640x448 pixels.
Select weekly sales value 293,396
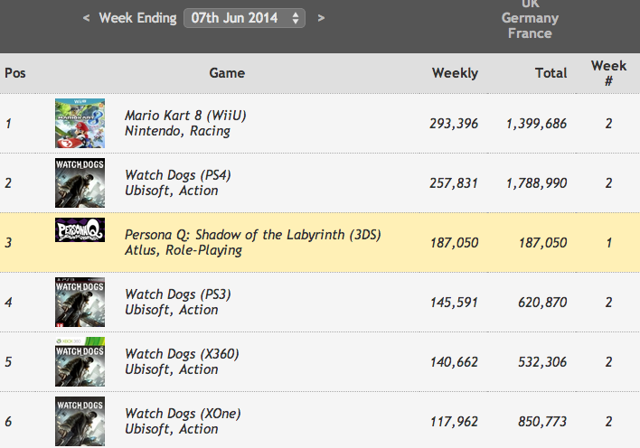453,124
